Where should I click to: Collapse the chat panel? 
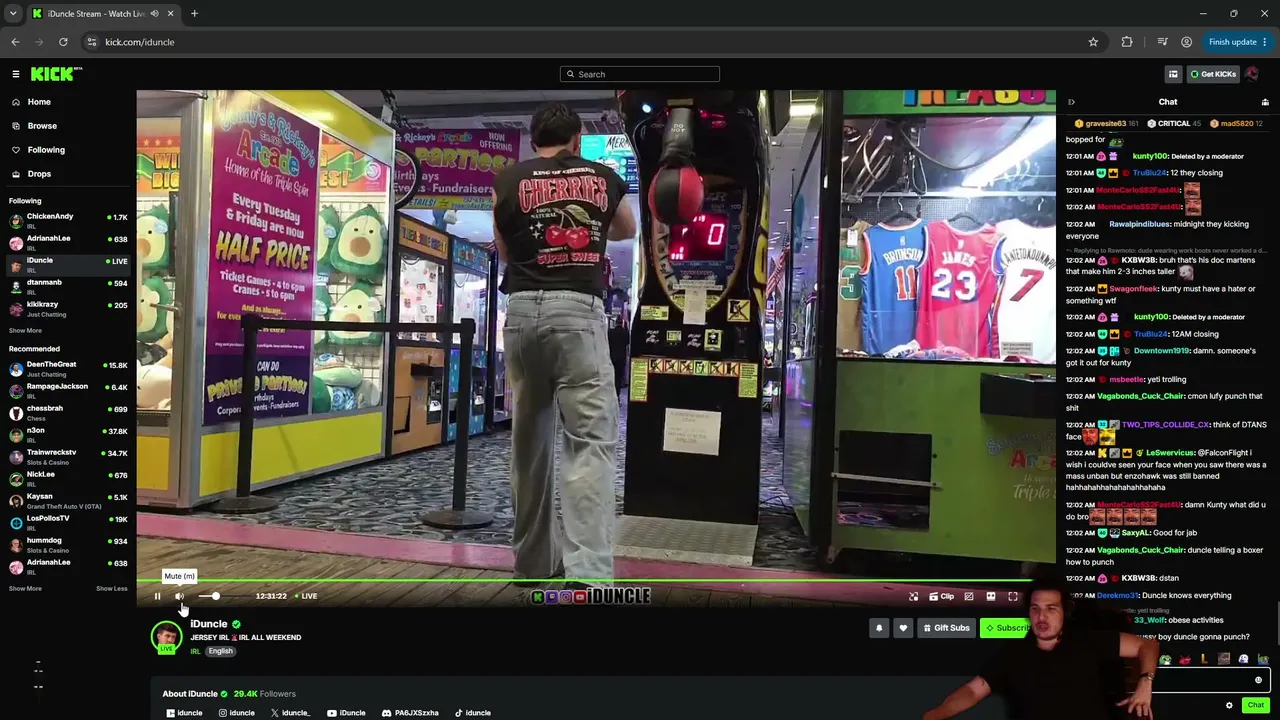click(x=1071, y=102)
